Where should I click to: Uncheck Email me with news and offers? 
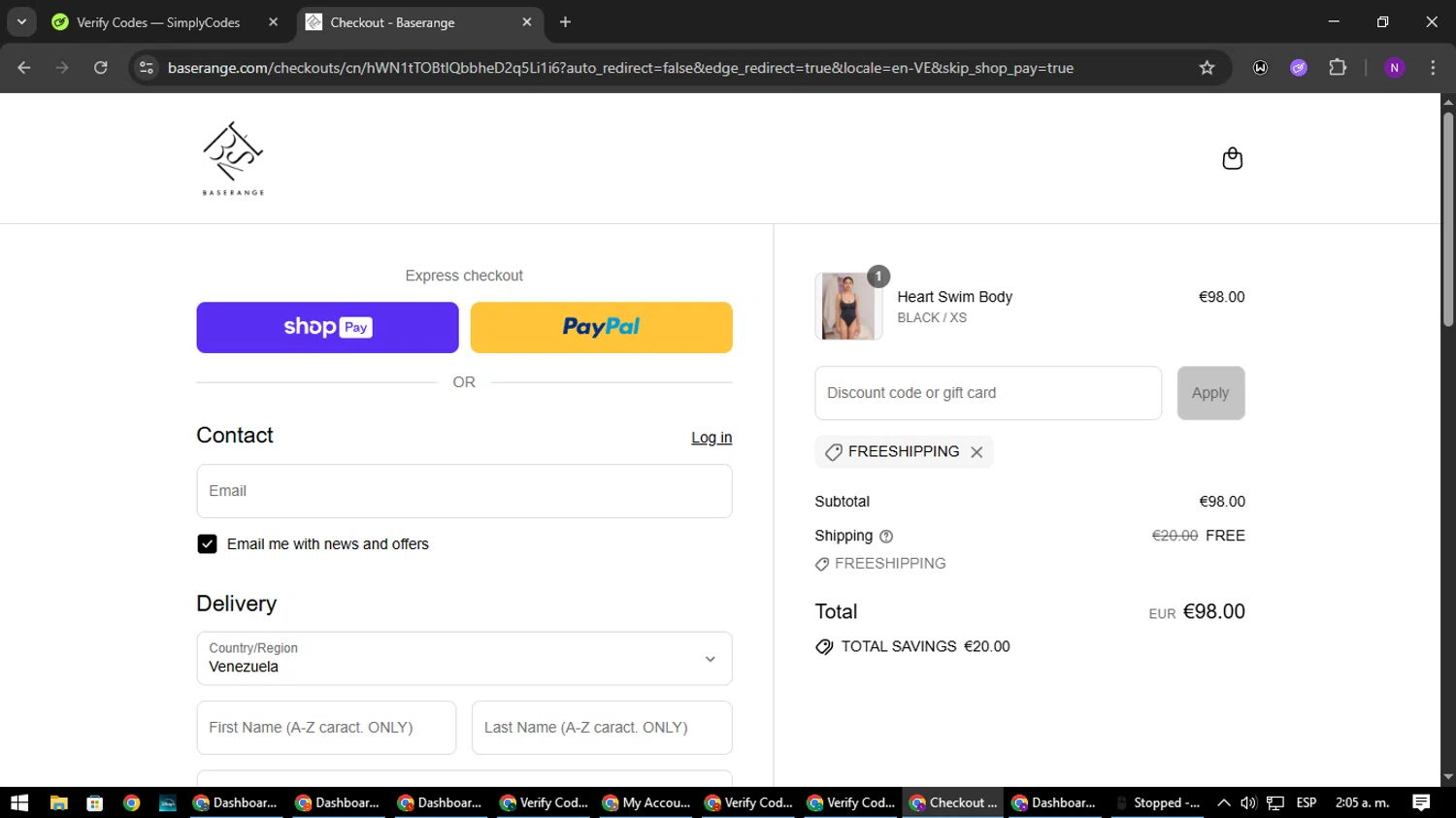pyautogui.click(x=207, y=544)
